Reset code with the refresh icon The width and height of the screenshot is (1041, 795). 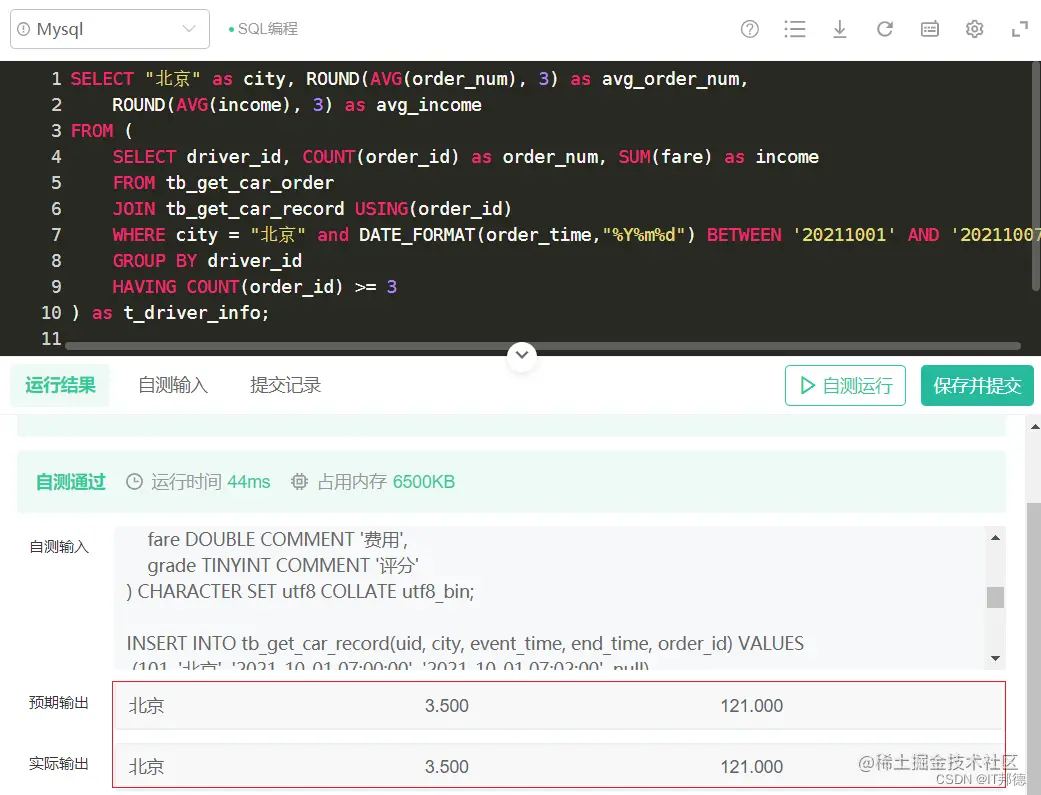coord(885,29)
